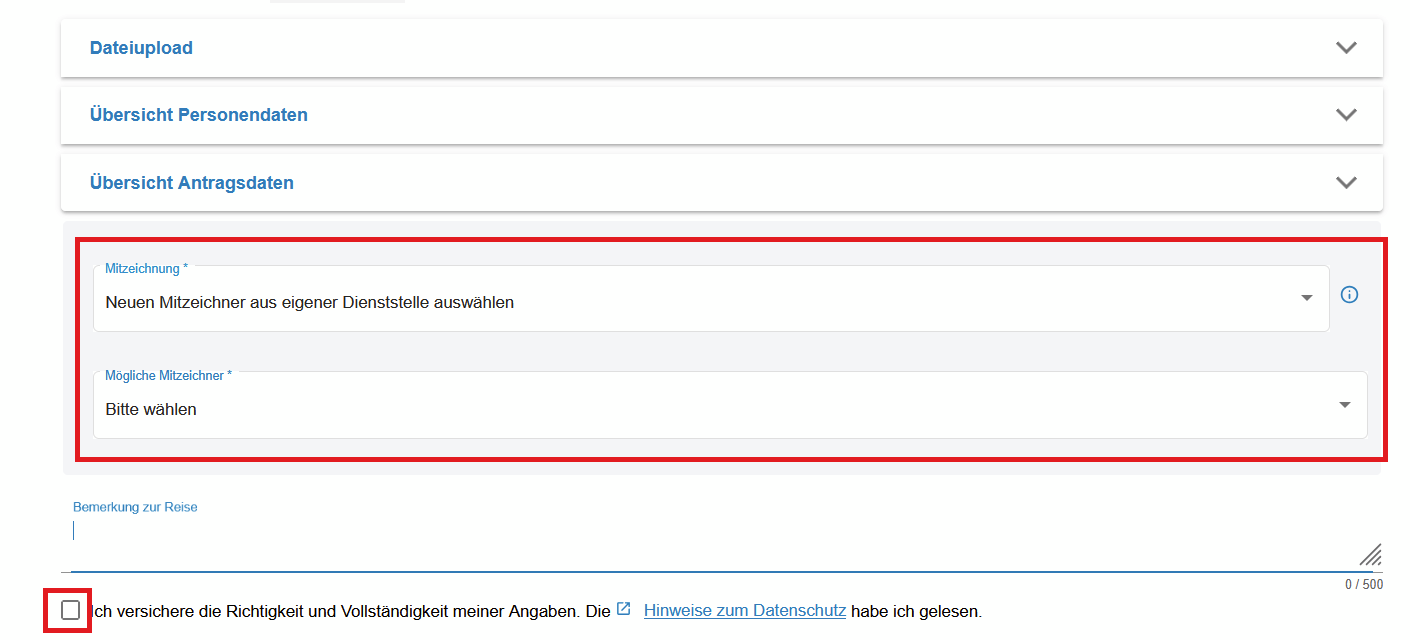Image resolution: width=1410 pixels, height=640 pixels.
Task: Click the info icon beside Mitzeichnung
Action: [1349, 295]
